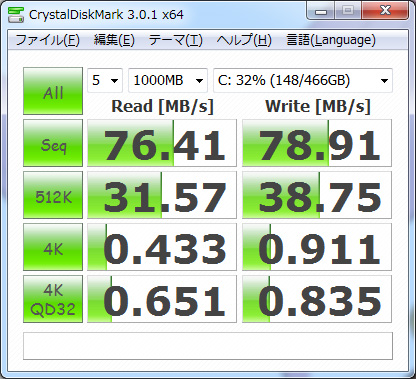Screen dimensions: 416x379
Task: Start the 512K random test
Action: [x=53, y=195]
